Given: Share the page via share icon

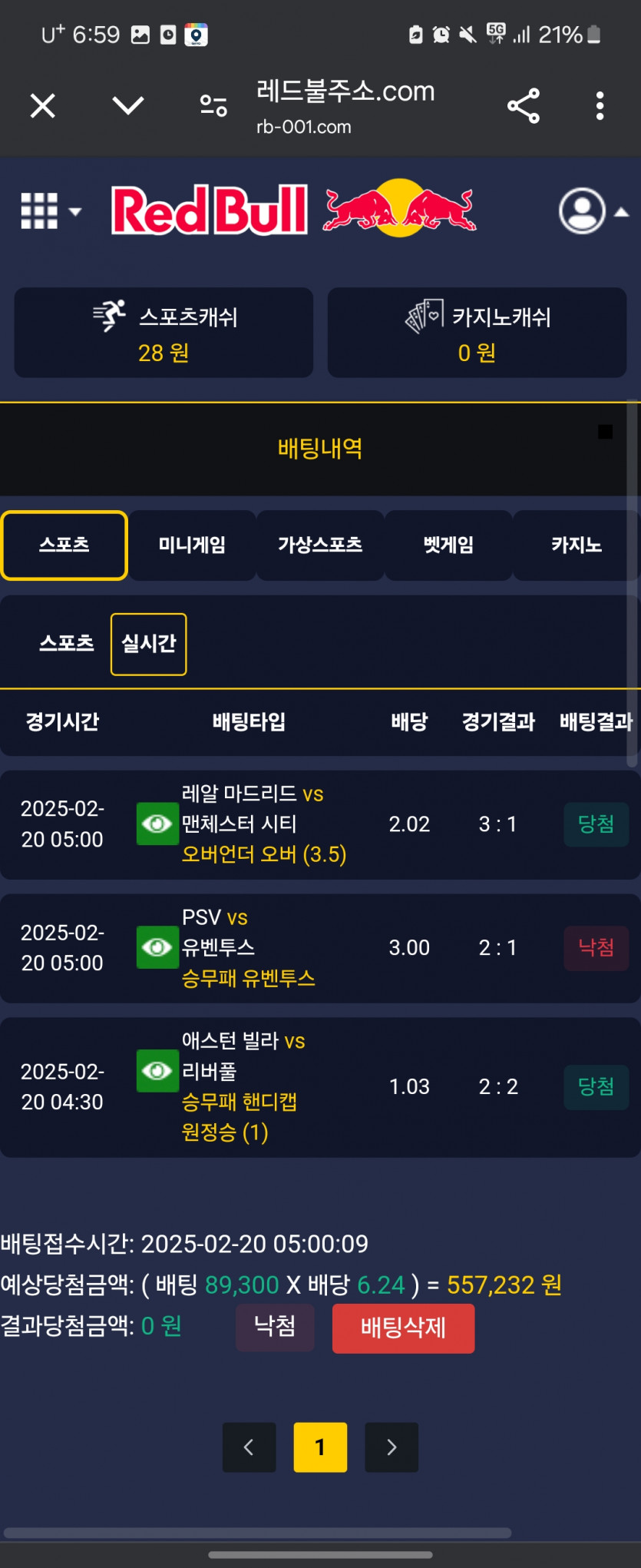Looking at the screenshot, I should 524,106.
